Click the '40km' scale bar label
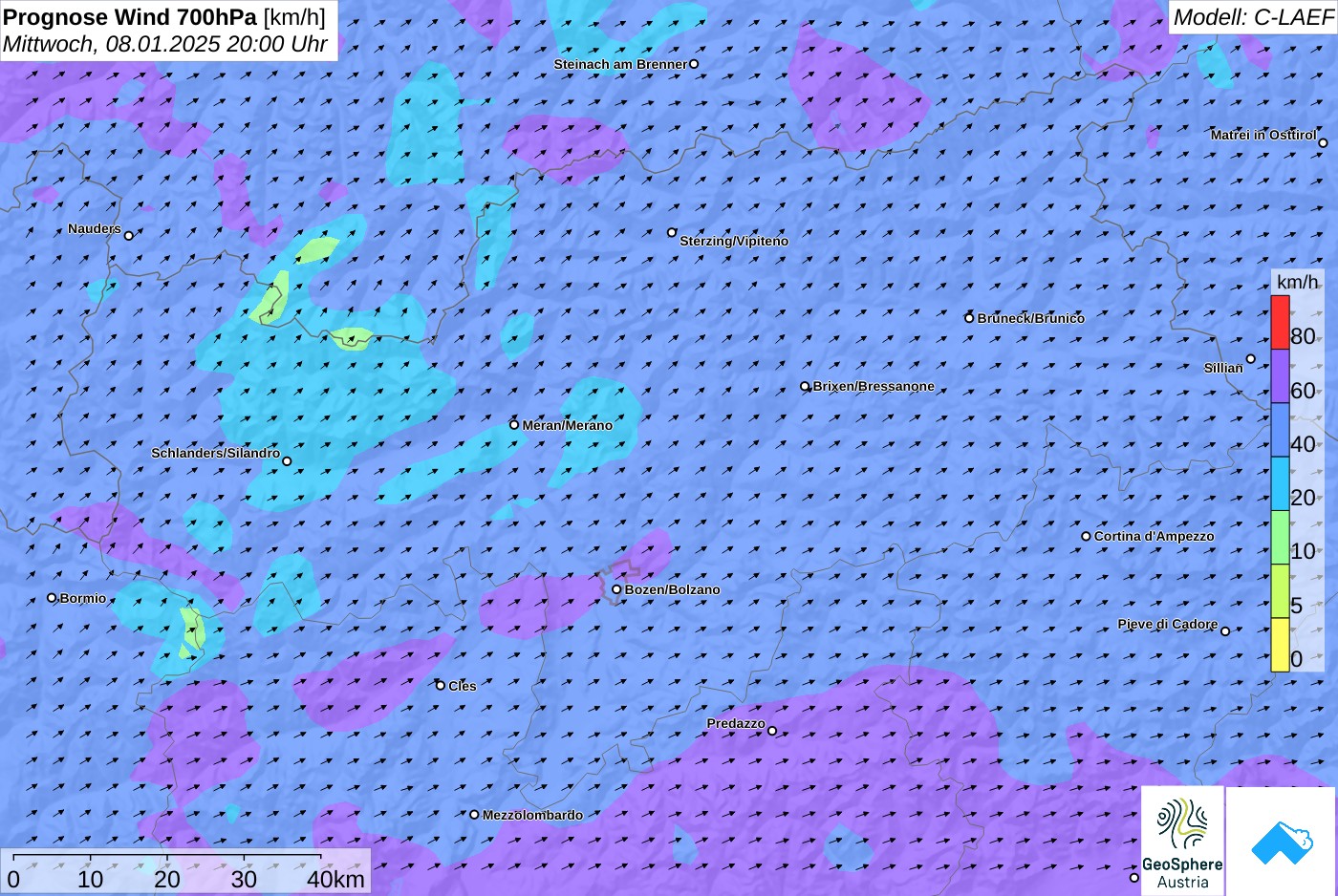 (335, 879)
